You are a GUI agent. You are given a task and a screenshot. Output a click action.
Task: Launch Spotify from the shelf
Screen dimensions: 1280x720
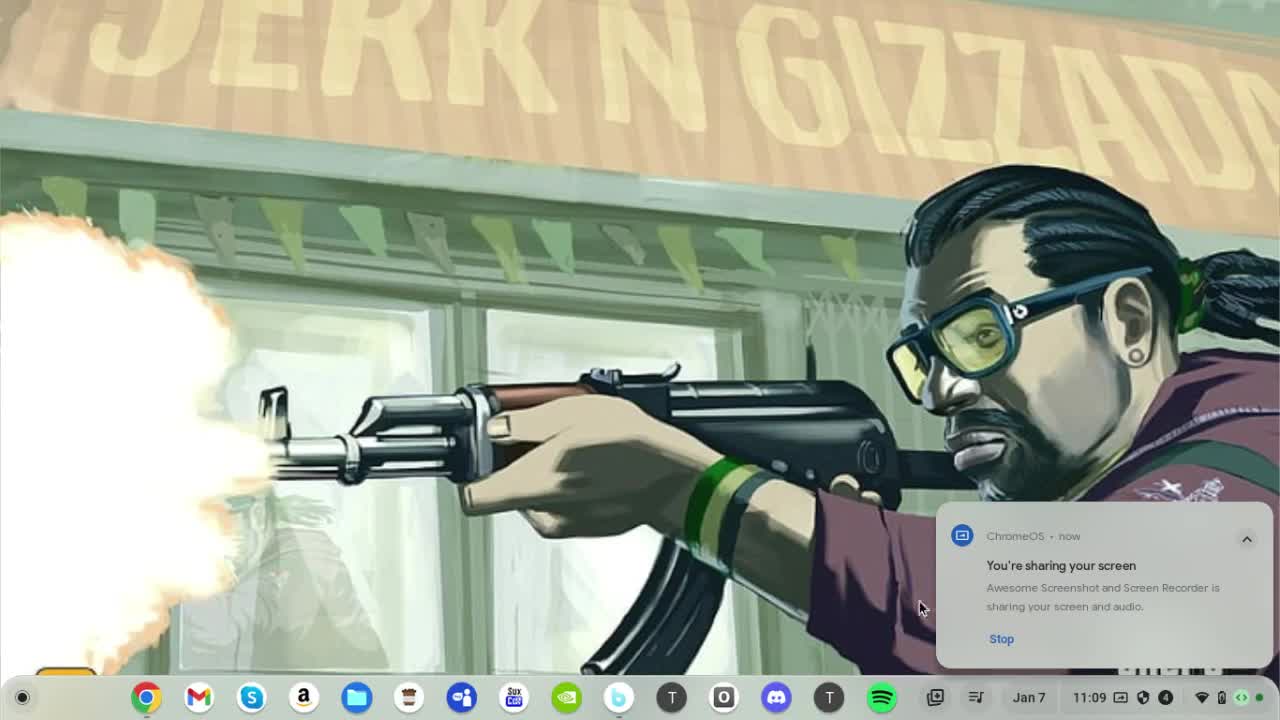(x=882, y=697)
